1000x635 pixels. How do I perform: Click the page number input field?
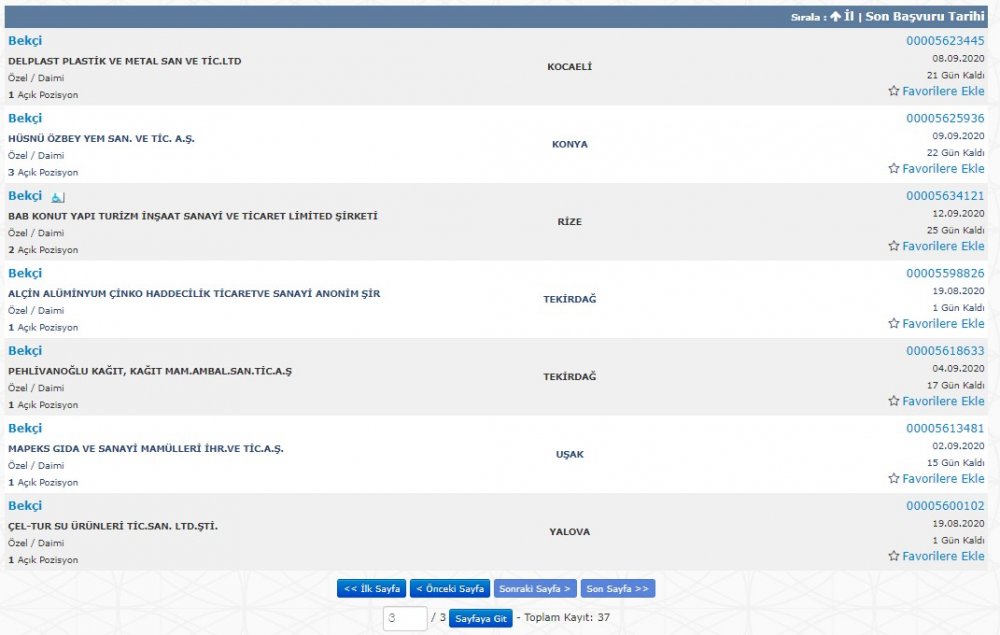[x=405, y=618]
